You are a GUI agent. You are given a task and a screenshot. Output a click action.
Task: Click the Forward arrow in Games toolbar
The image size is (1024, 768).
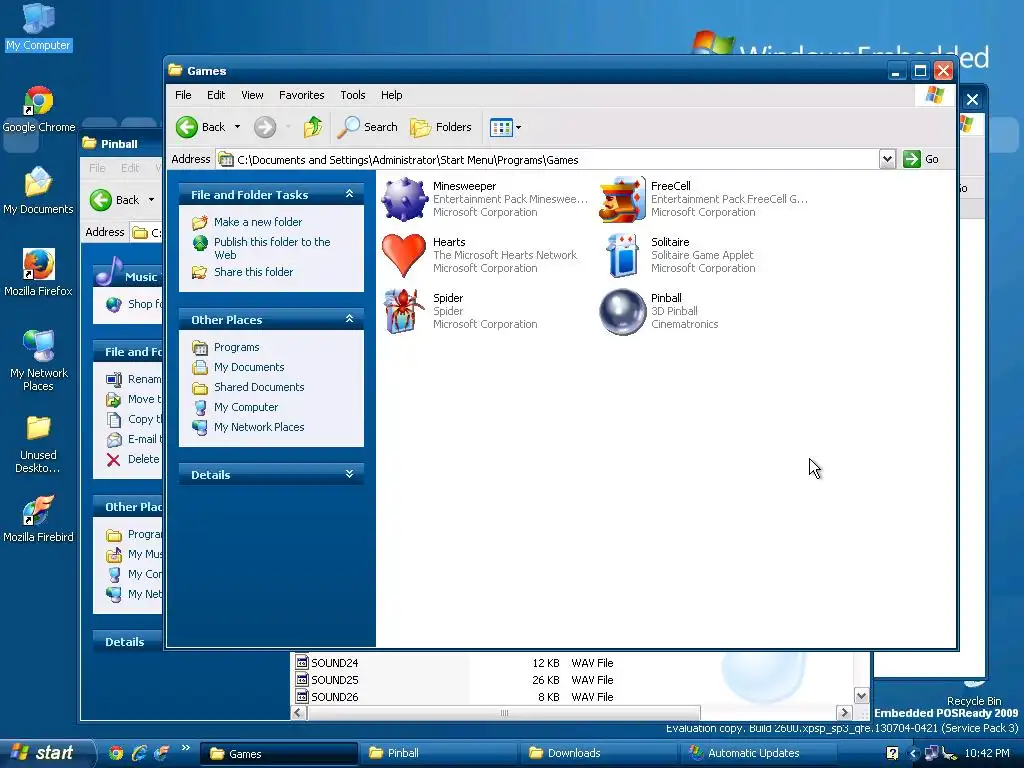pyautogui.click(x=264, y=127)
